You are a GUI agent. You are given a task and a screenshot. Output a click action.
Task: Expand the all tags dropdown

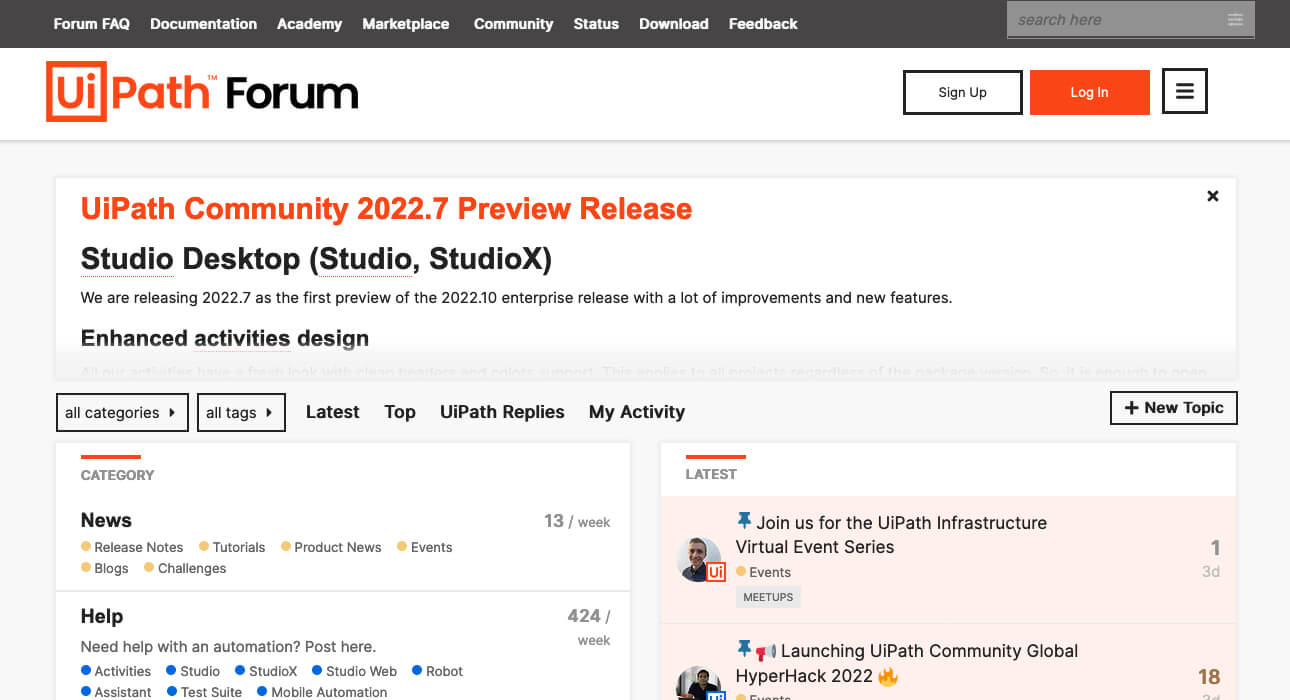pos(241,412)
